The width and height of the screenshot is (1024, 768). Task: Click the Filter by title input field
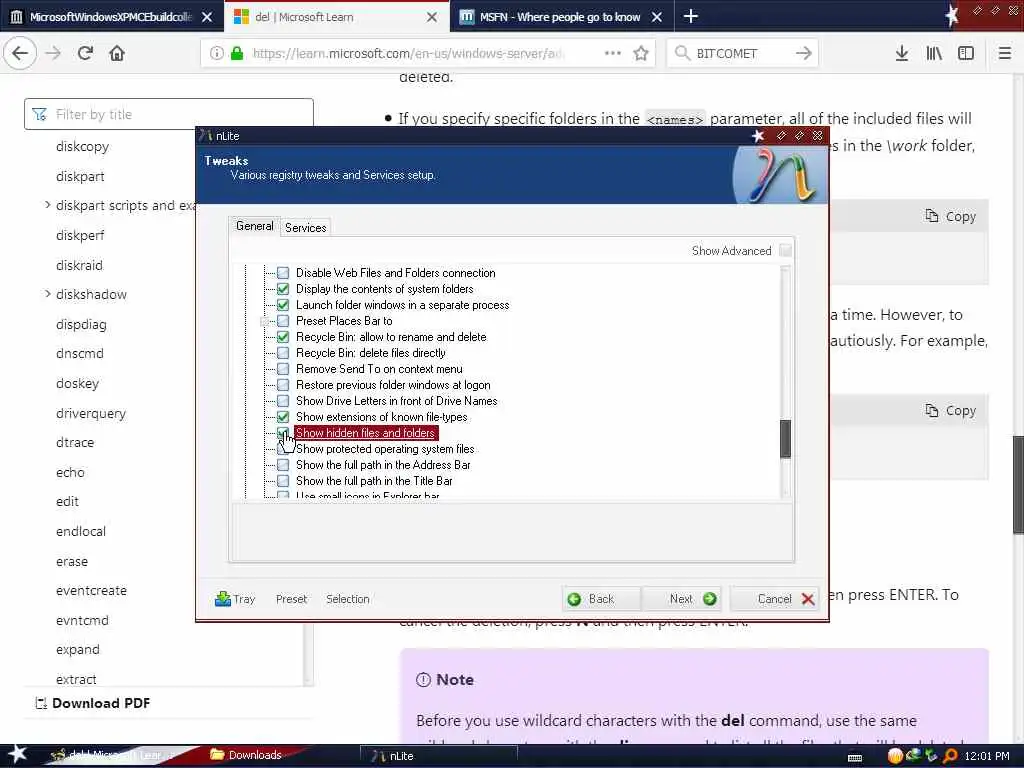(x=168, y=114)
